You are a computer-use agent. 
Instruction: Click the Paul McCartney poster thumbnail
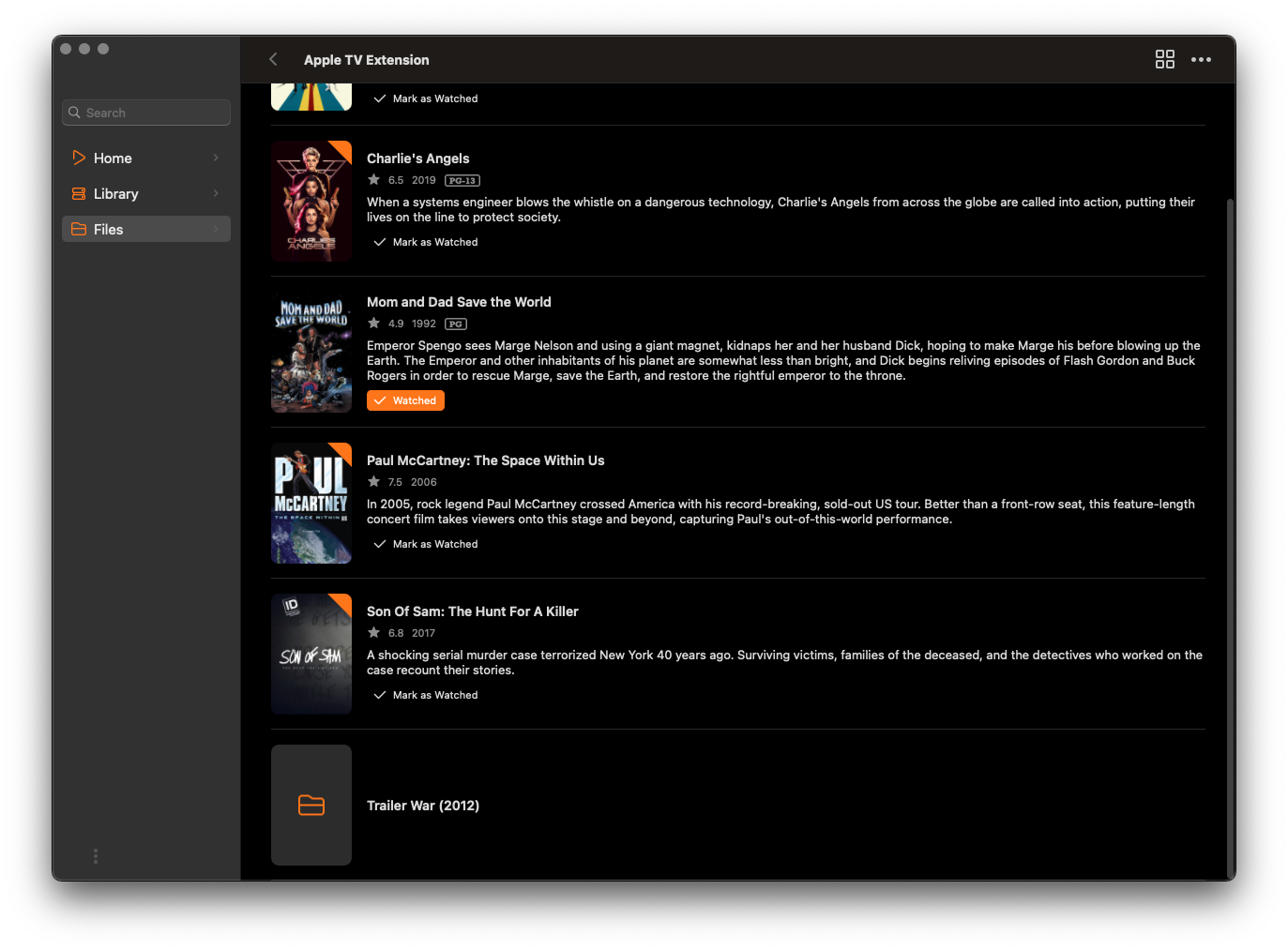[x=311, y=503]
